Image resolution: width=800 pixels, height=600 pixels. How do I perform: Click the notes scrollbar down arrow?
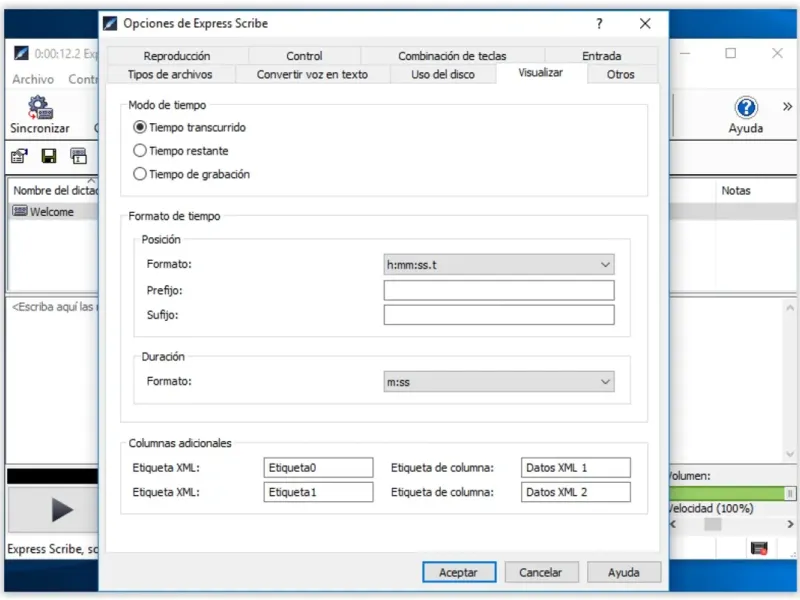coord(790,454)
